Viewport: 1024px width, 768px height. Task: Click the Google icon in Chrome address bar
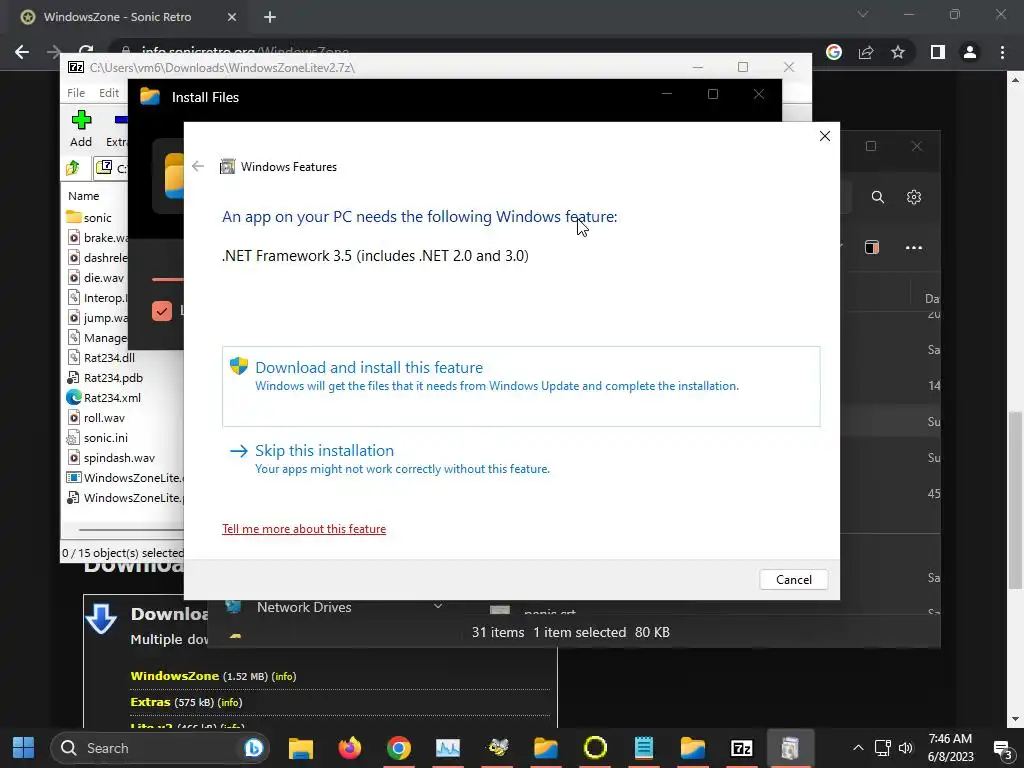pos(834,52)
